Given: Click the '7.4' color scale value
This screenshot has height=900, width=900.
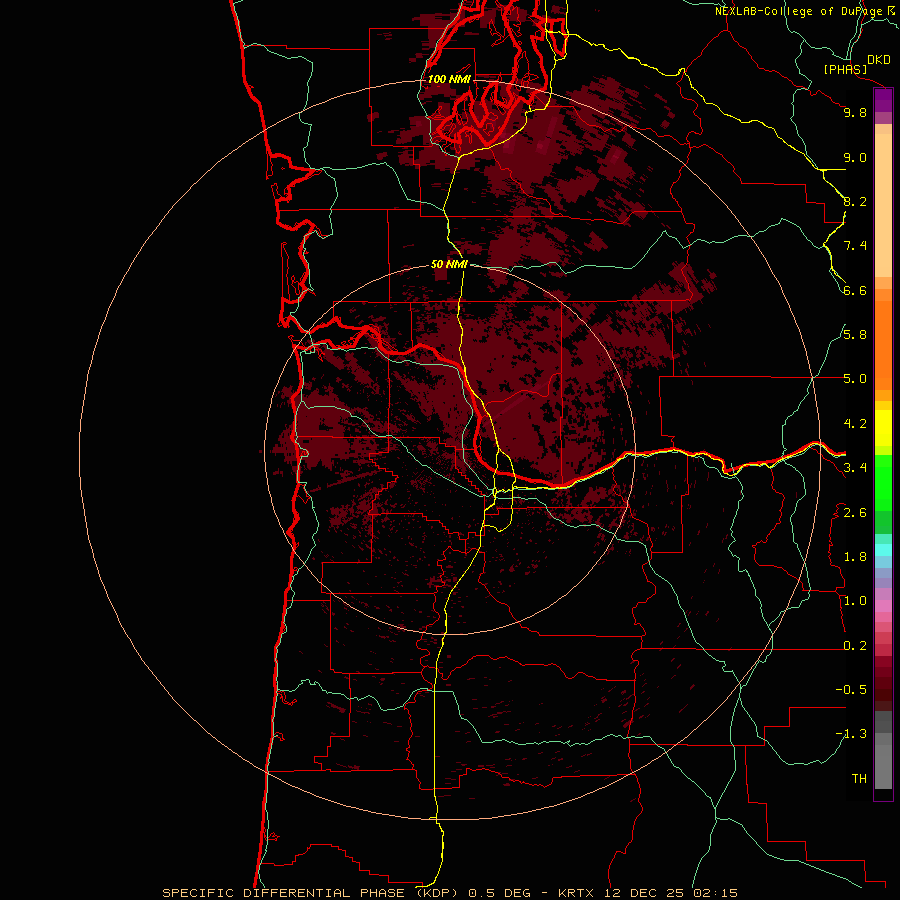Looking at the screenshot, I should tap(855, 246).
